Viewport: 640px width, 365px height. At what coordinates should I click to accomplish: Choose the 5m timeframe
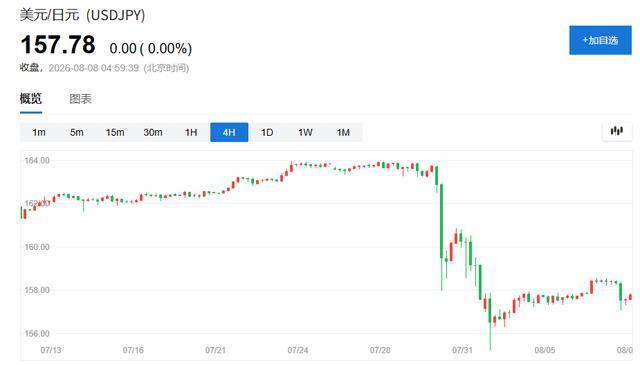(77, 132)
